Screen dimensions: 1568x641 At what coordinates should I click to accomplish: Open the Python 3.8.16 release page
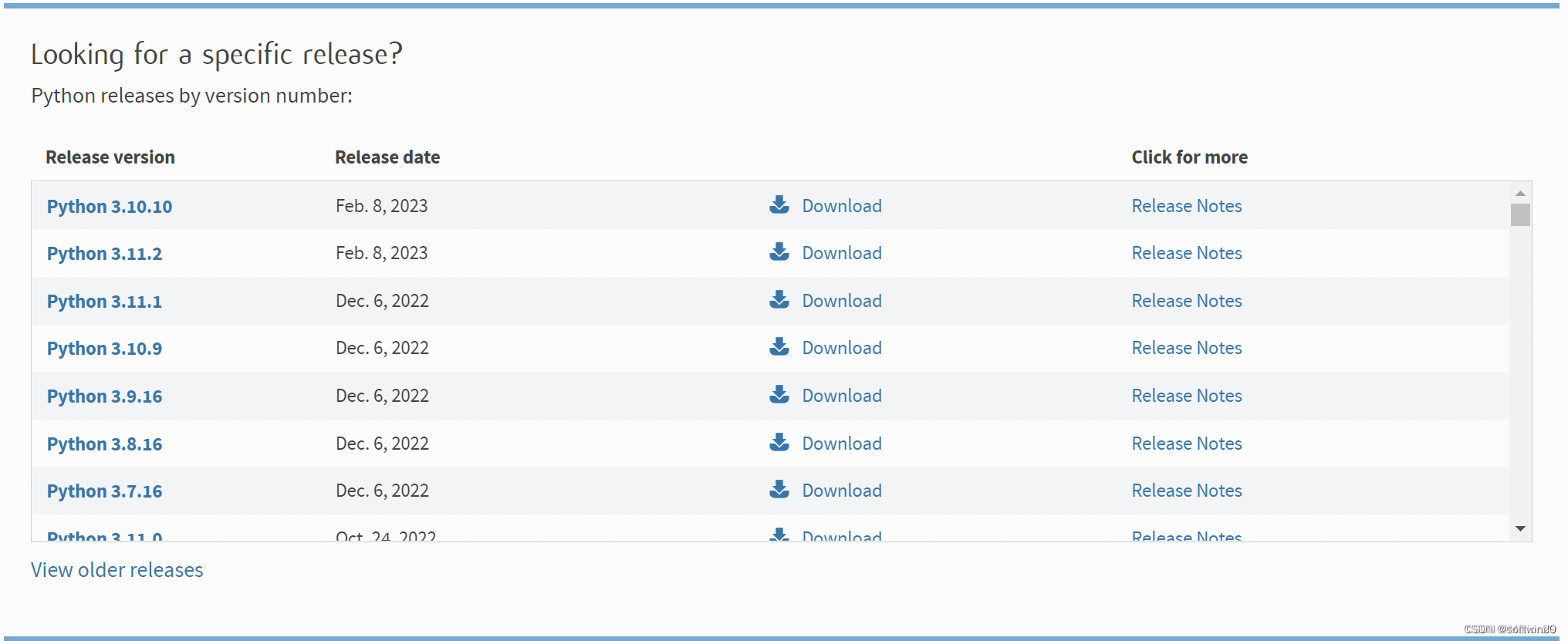(x=104, y=444)
